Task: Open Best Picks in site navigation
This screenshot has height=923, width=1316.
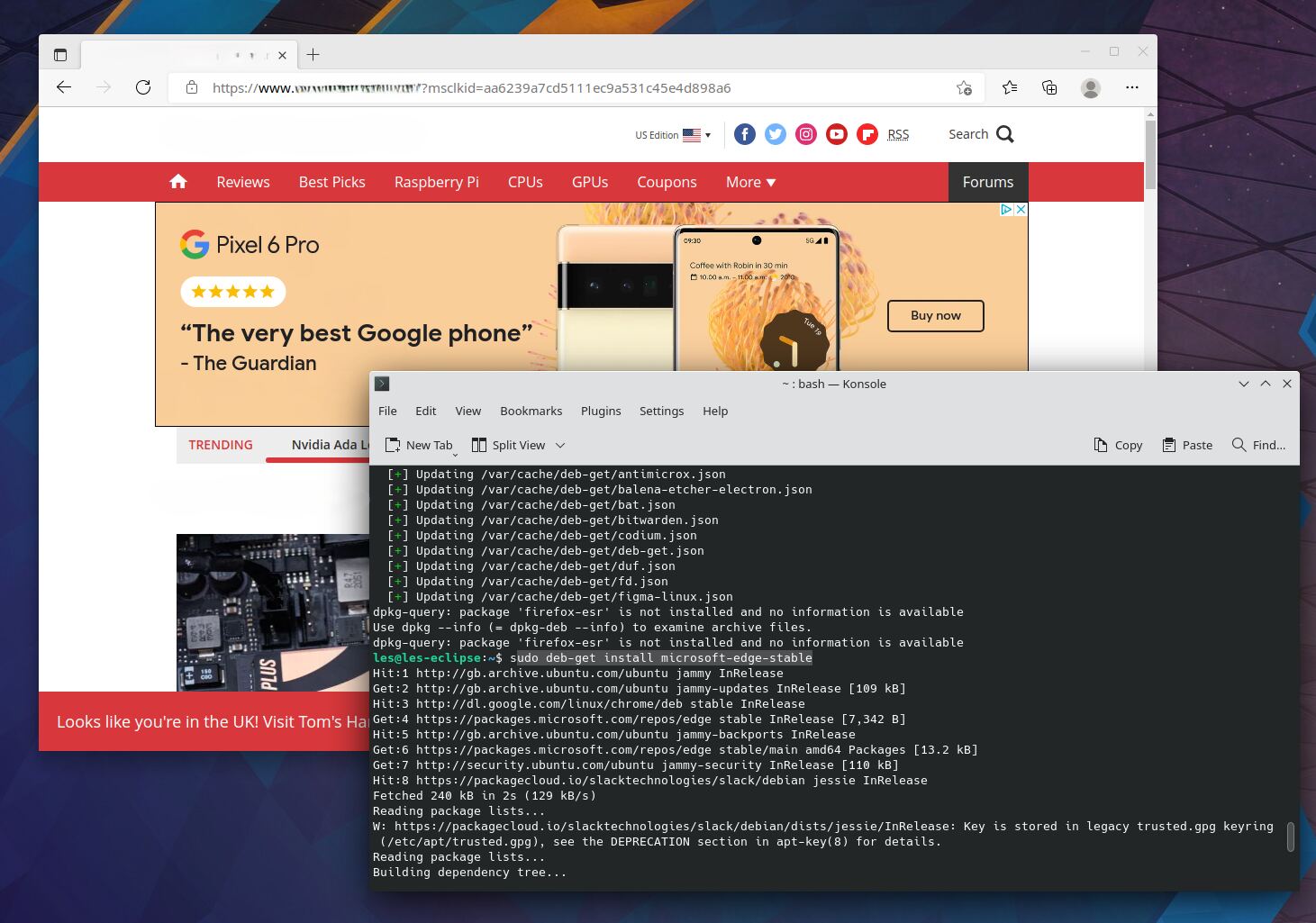Action: [332, 182]
